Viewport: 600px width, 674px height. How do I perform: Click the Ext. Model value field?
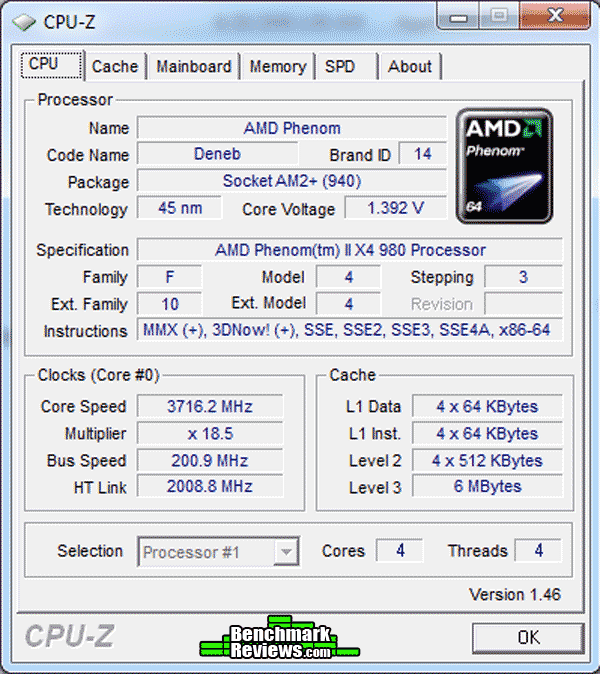348,304
